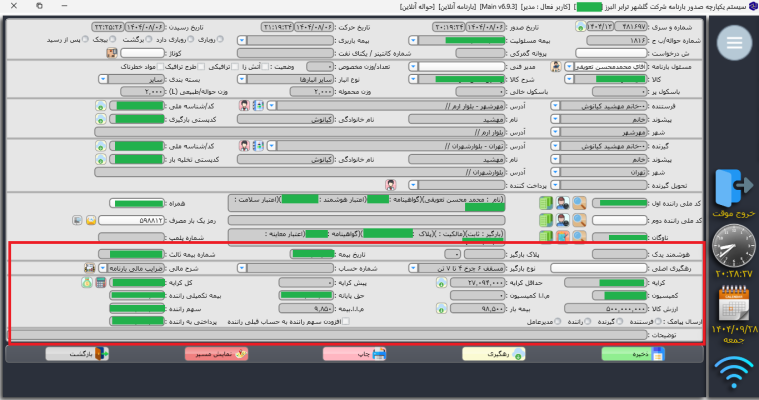Open the hamburger menu in the sidebar

pyautogui.click(x=733, y=41)
